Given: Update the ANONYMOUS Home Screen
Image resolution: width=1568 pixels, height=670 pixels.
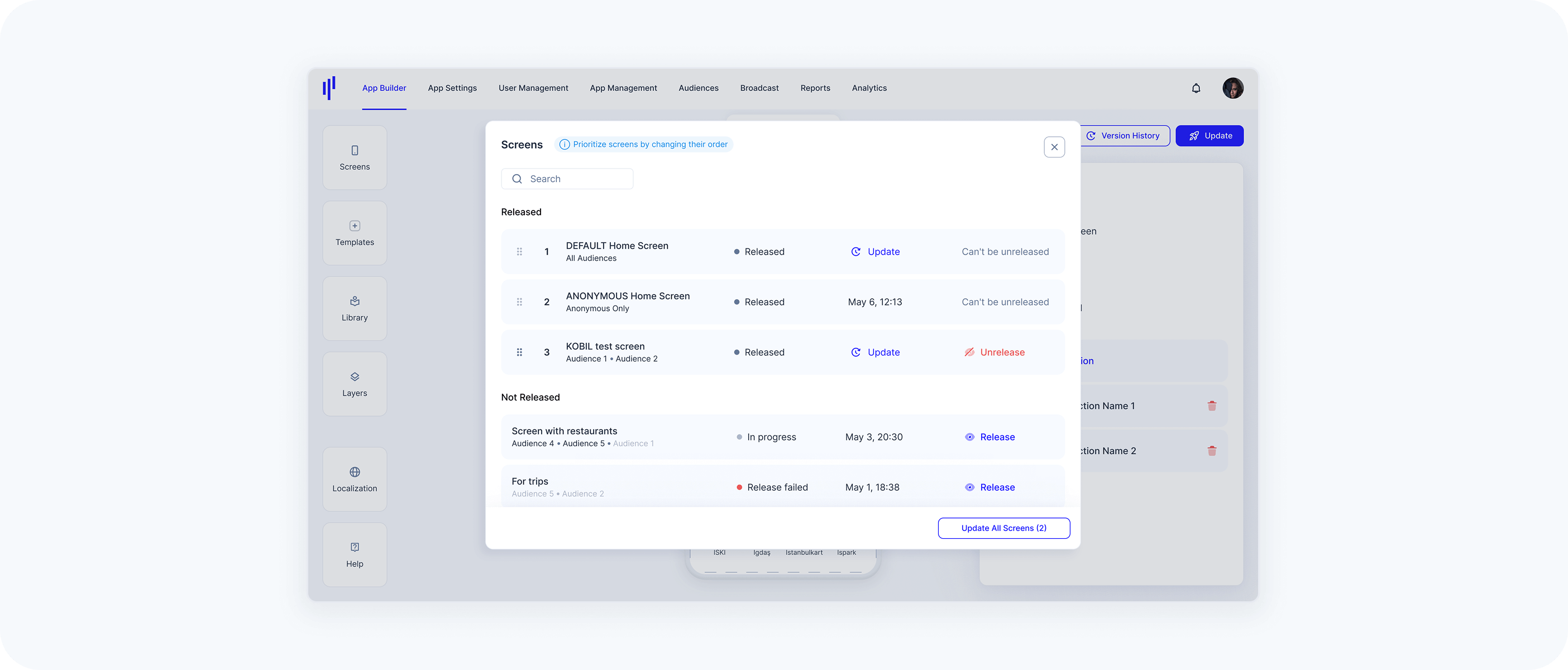Looking at the screenshot, I should click(876, 302).
